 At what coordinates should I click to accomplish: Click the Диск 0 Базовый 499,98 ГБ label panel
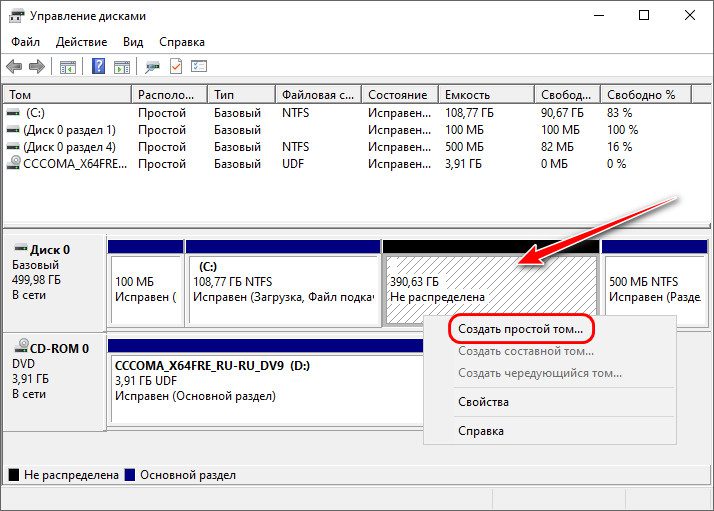click(55, 282)
